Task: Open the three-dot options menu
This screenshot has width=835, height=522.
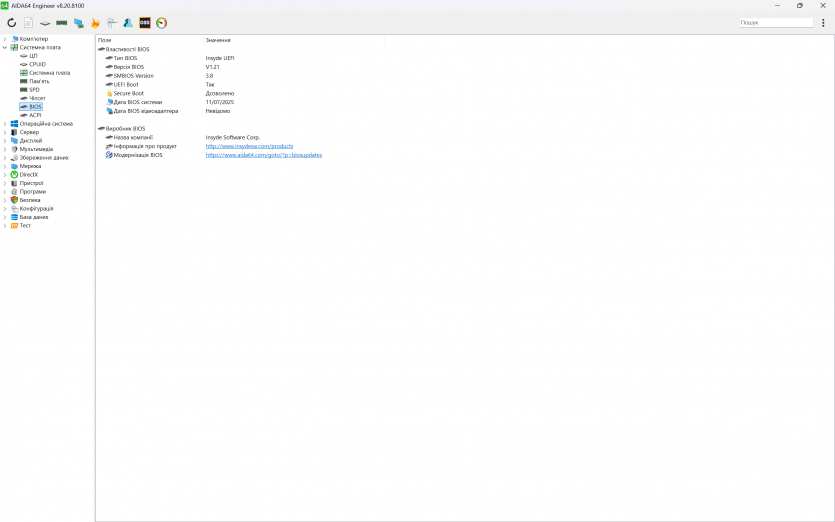Action: (x=823, y=23)
